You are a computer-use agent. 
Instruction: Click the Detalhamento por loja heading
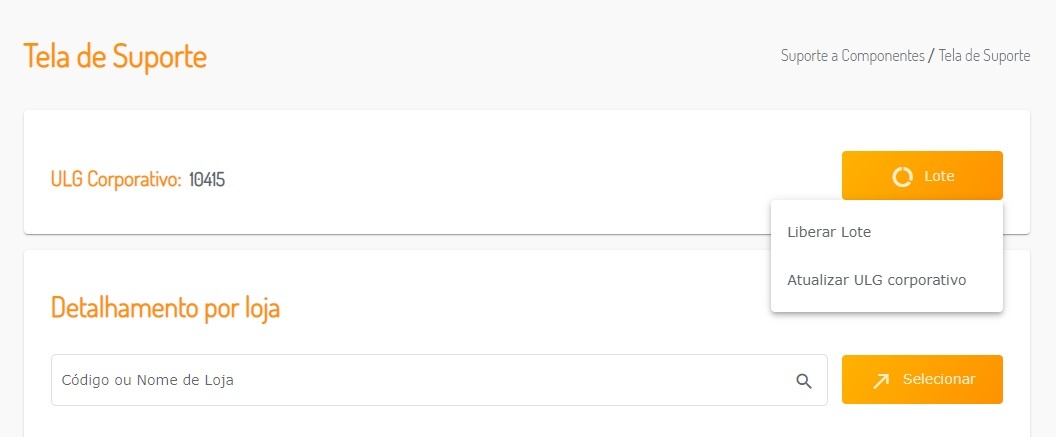(x=165, y=308)
